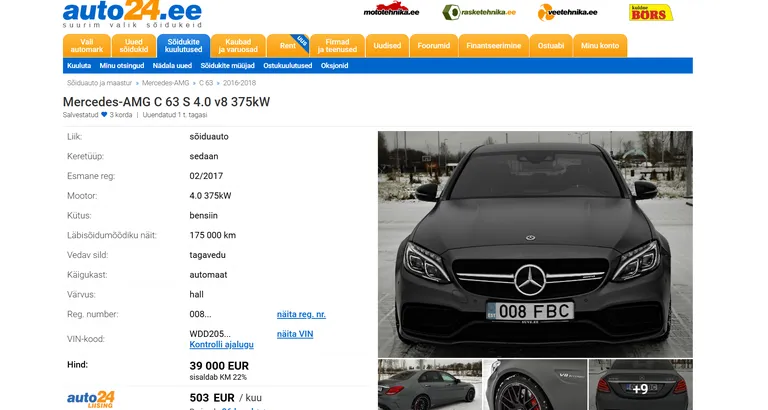
Task: Click the näita VIN link
Action: click(x=295, y=334)
